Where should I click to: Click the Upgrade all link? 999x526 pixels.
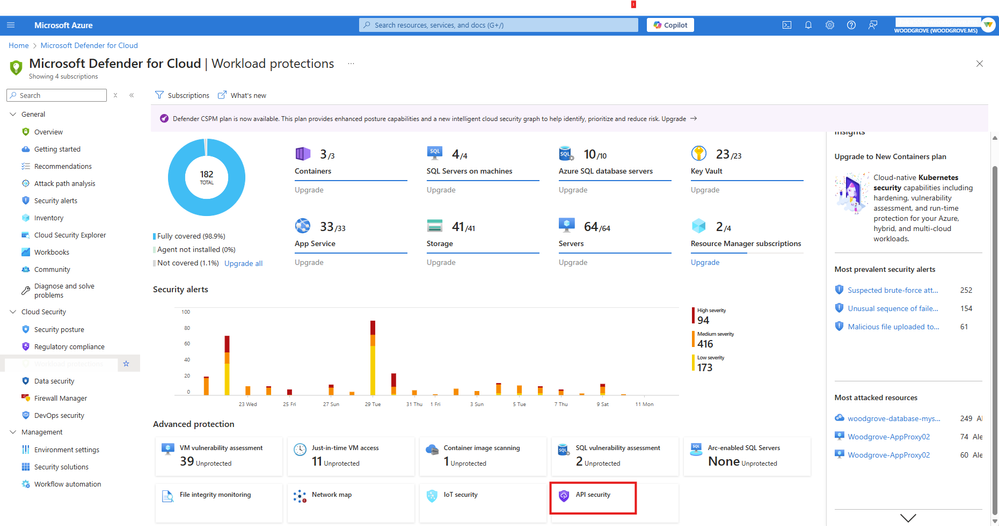coord(243,264)
